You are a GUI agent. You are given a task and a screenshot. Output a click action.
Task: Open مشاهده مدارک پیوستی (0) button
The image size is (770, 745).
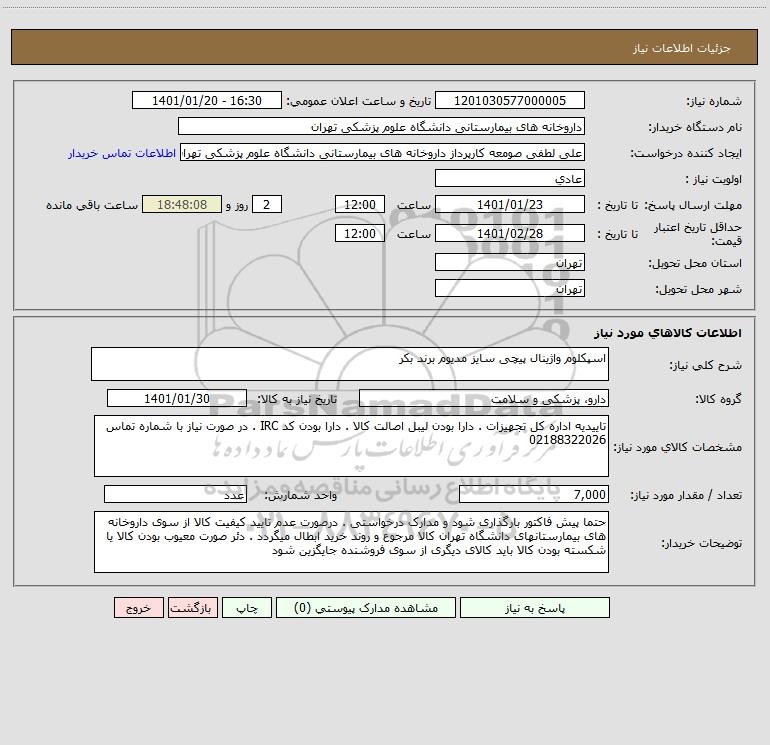pos(366,607)
